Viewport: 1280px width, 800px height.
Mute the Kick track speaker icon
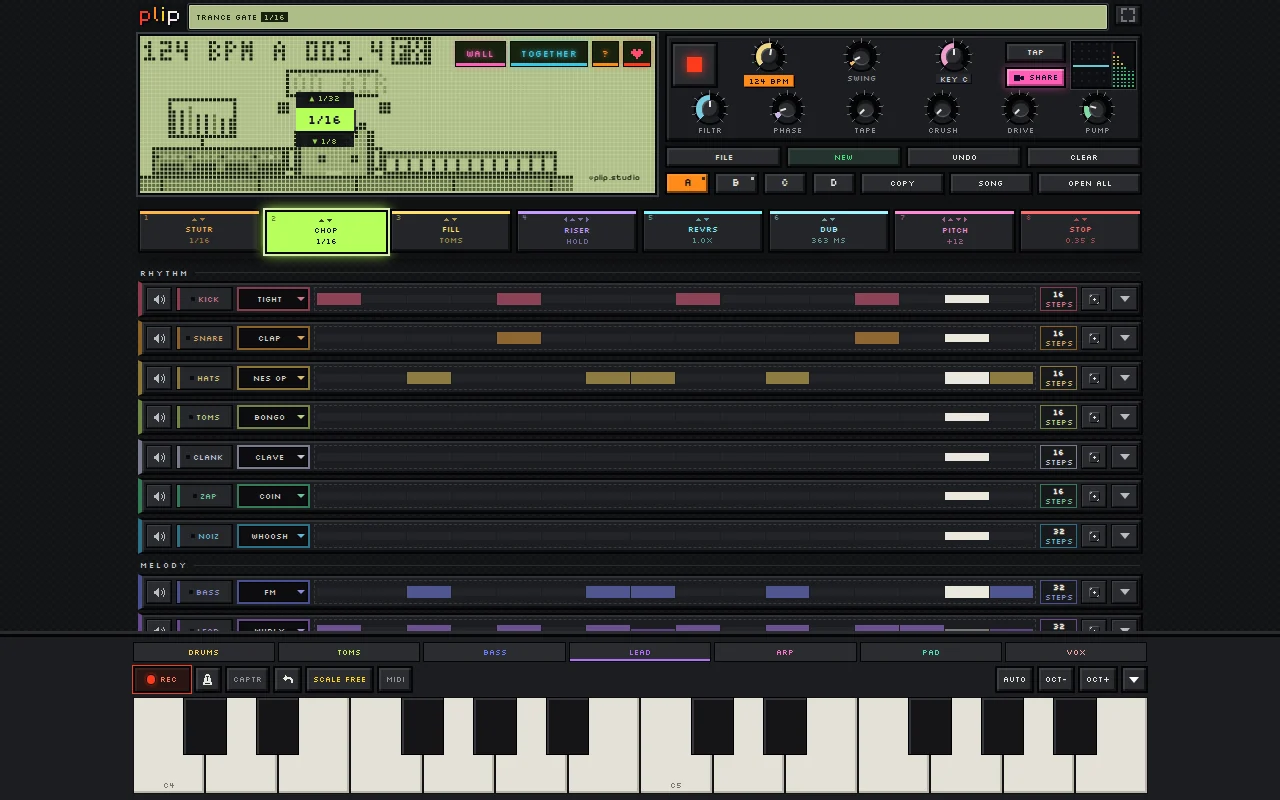click(x=159, y=299)
